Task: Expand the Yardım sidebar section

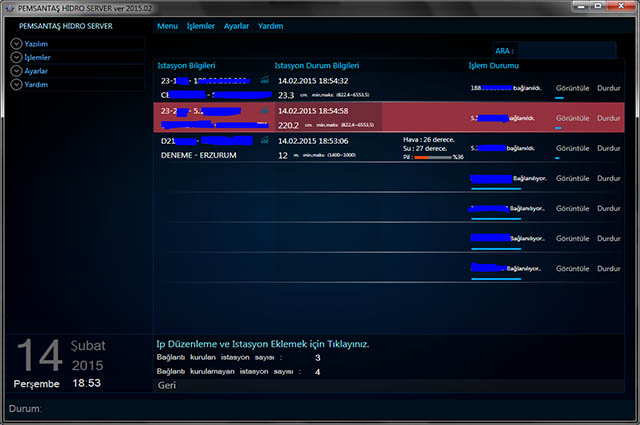Action: (16, 84)
